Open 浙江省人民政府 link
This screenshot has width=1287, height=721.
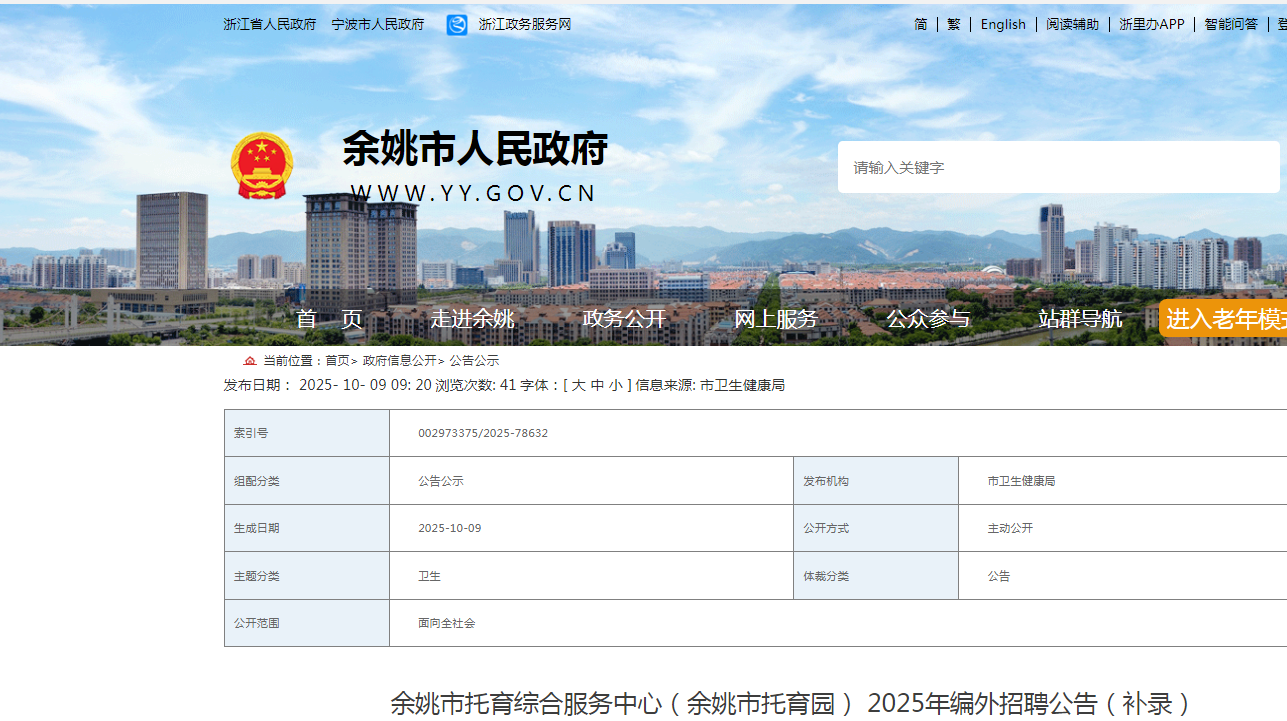(269, 24)
